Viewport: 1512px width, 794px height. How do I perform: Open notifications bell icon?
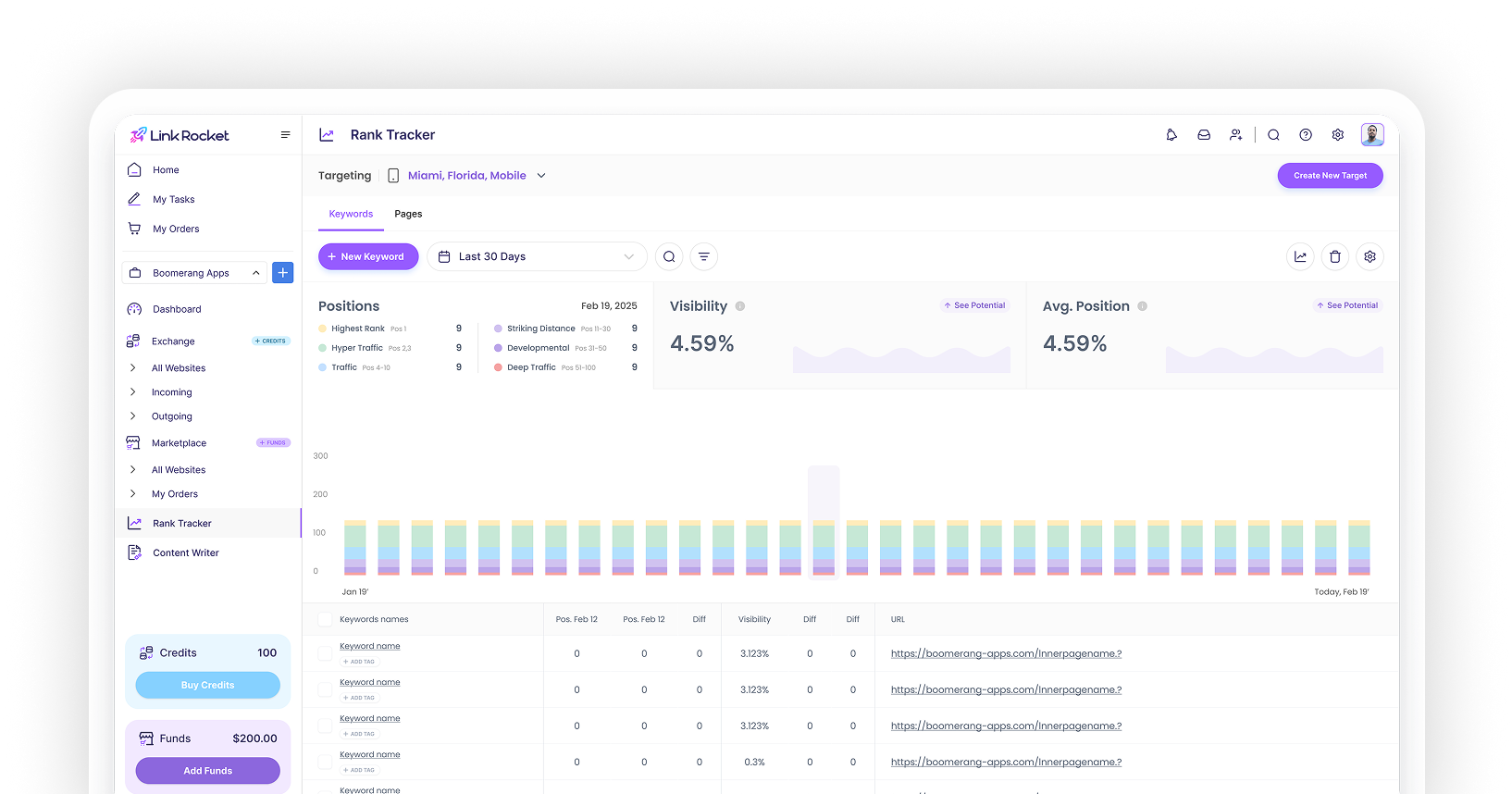point(1171,135)
